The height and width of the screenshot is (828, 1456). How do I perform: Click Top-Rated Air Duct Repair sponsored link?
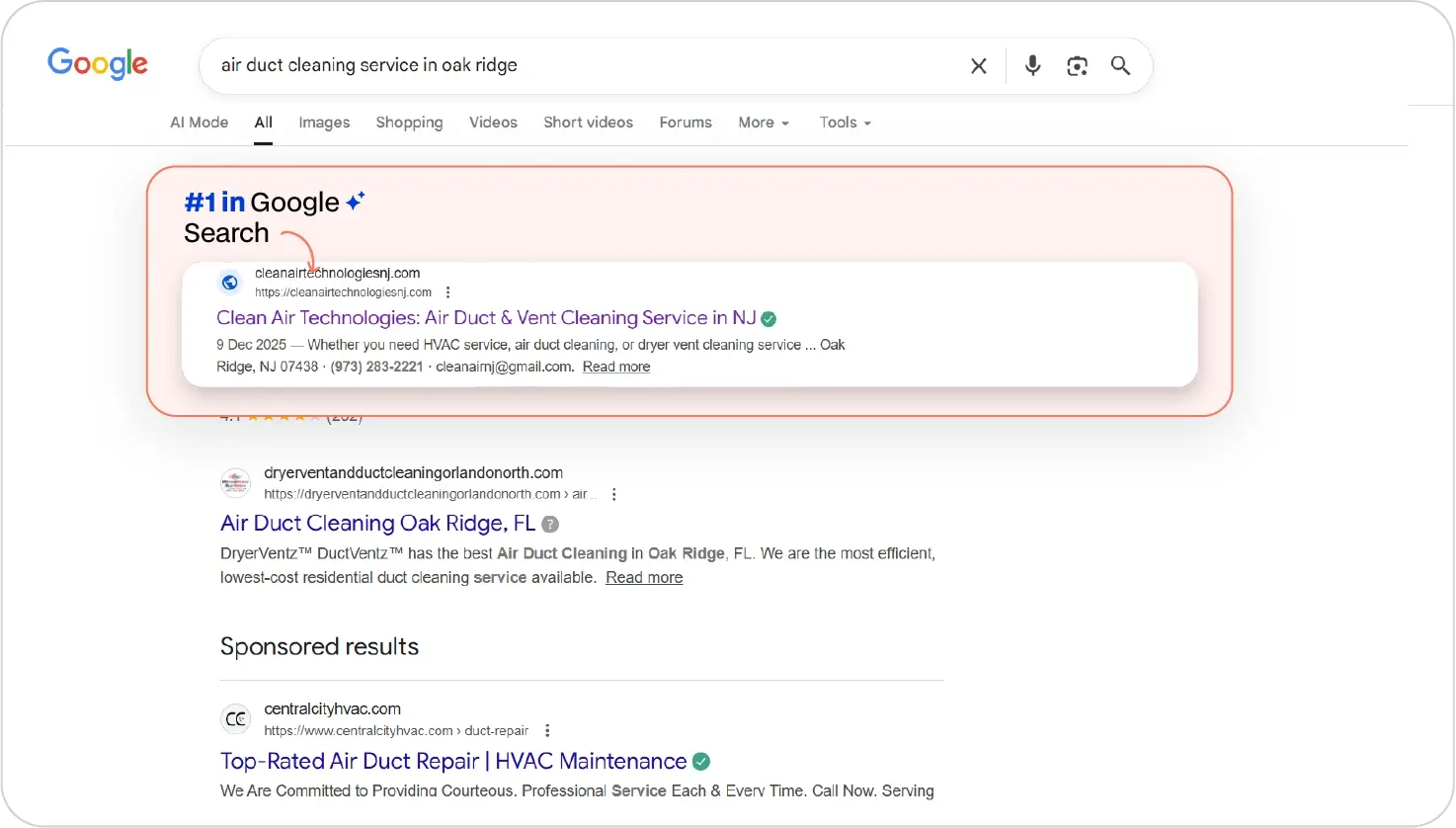pyautogui.click(x=452, y=762)
